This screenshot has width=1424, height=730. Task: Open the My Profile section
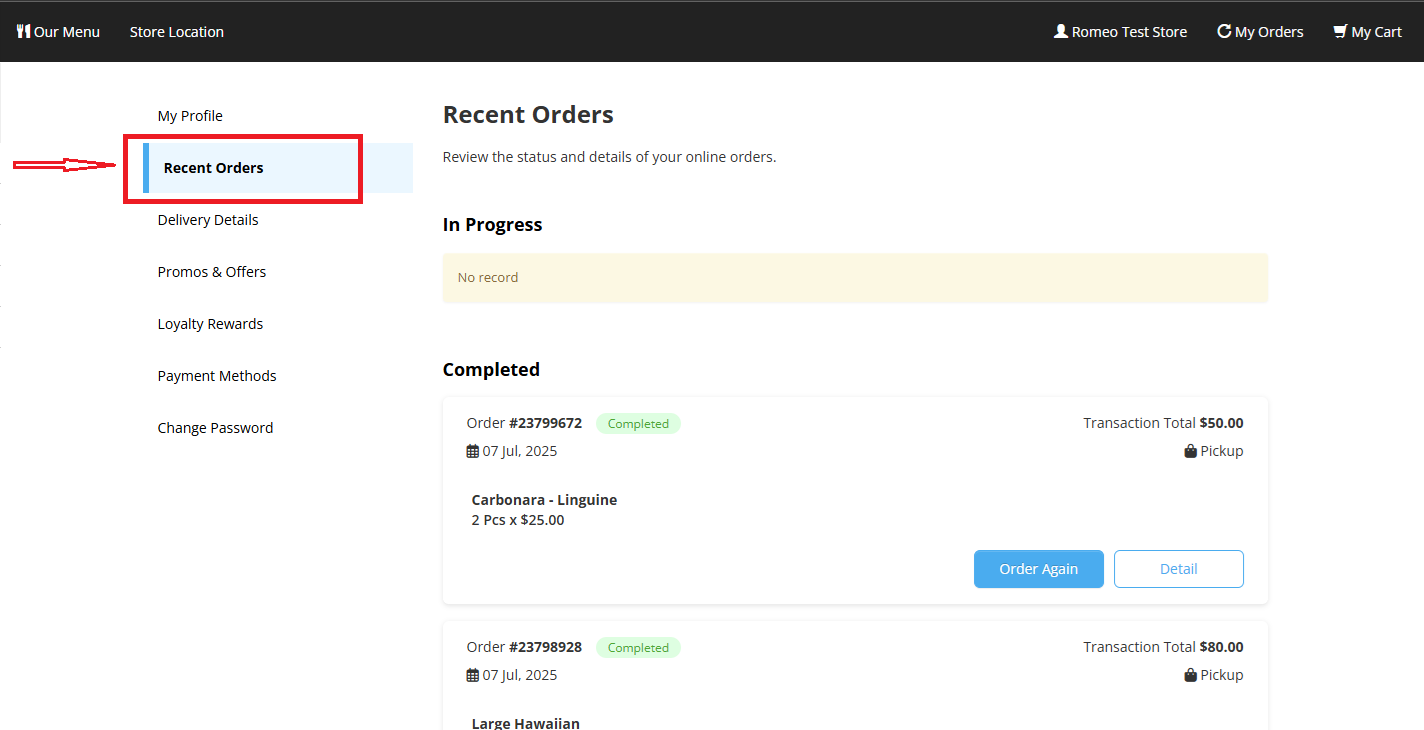[190, 115]
